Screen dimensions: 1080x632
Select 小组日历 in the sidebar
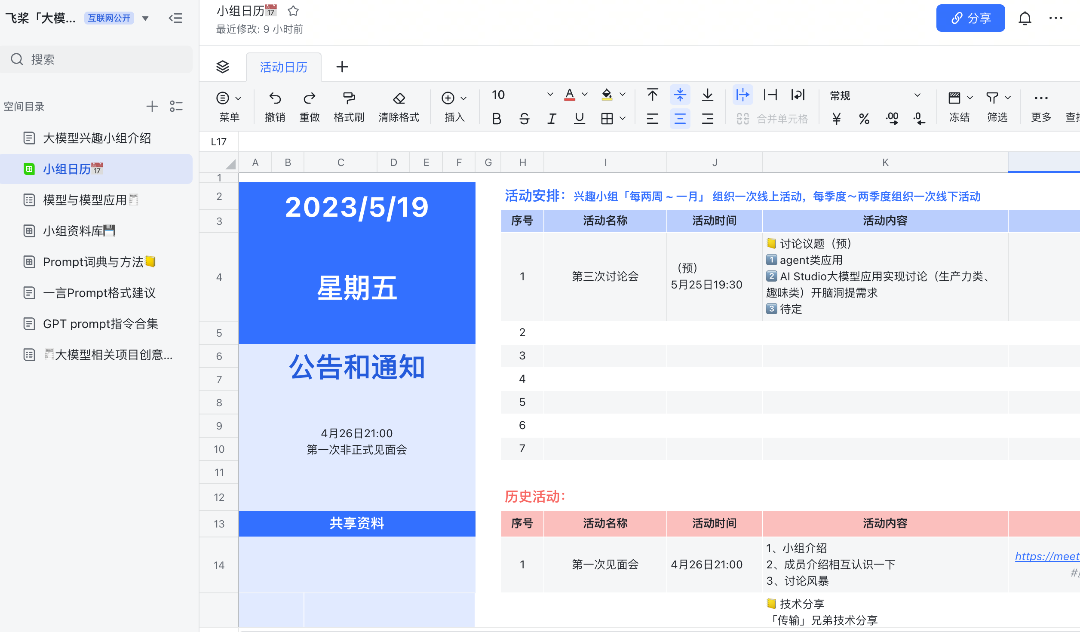[97, 169]
